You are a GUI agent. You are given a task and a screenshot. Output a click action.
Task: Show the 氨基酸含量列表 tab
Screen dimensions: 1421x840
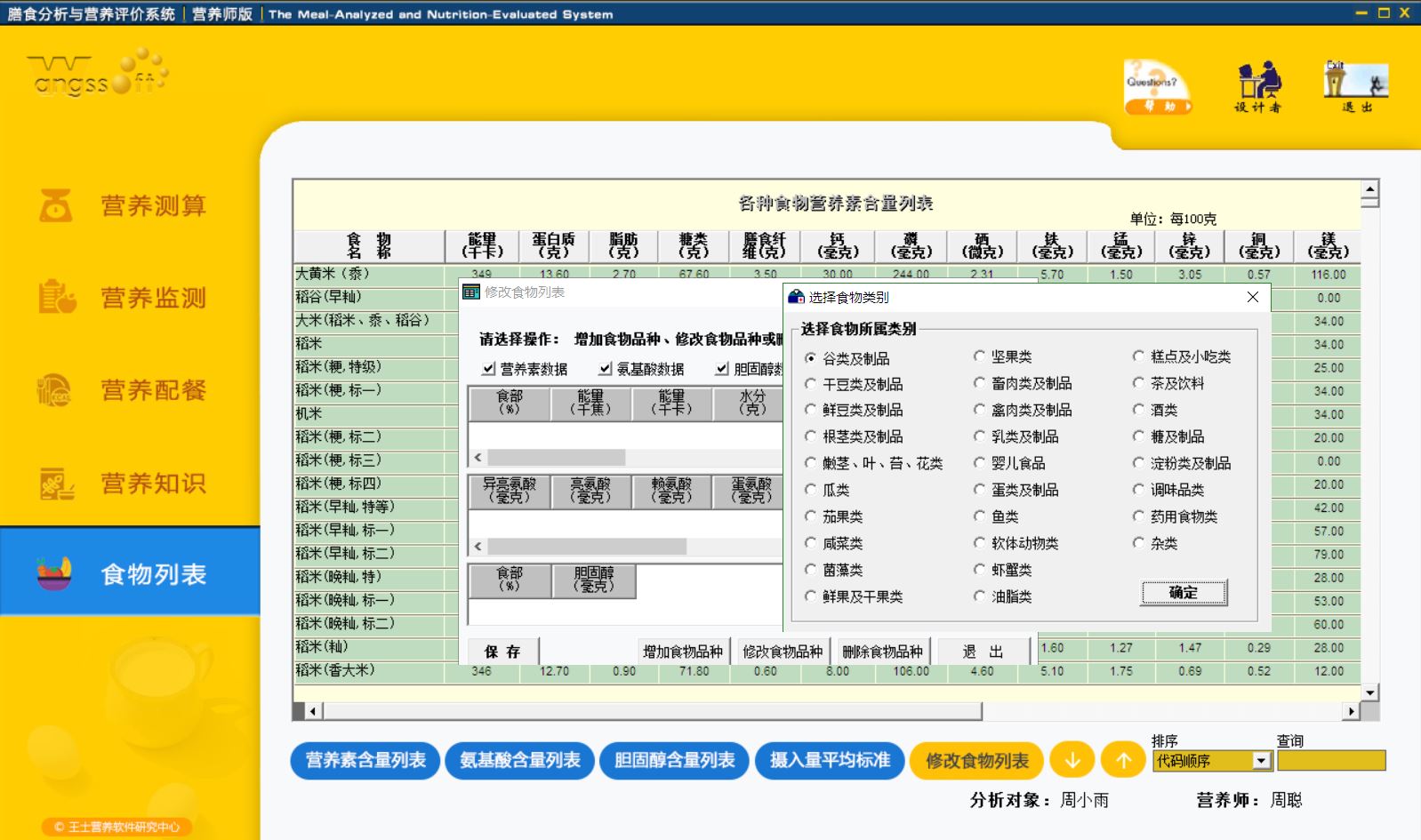pos(520,760)
